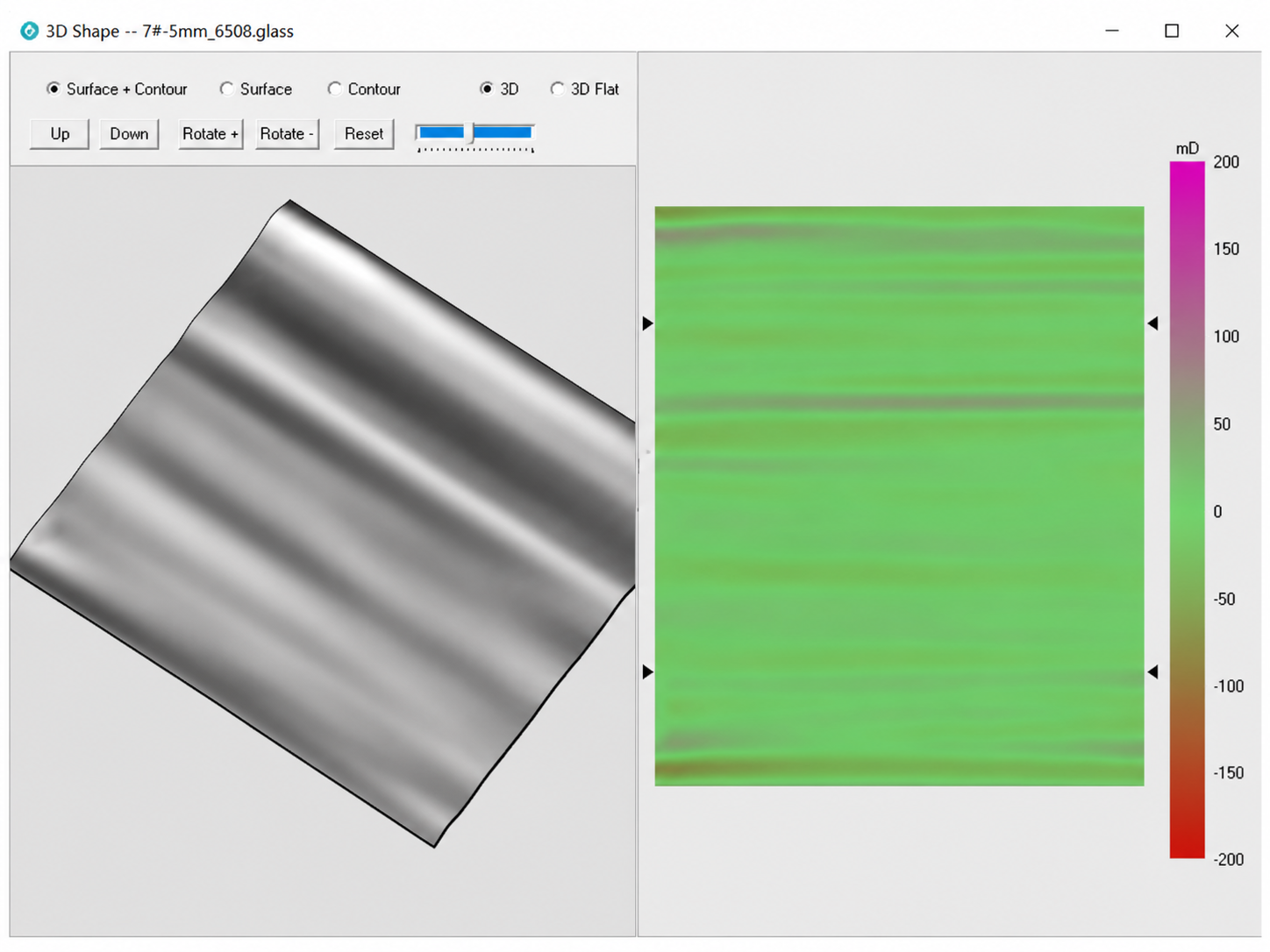Click the 3D rendered glass surface

(323, 523)
